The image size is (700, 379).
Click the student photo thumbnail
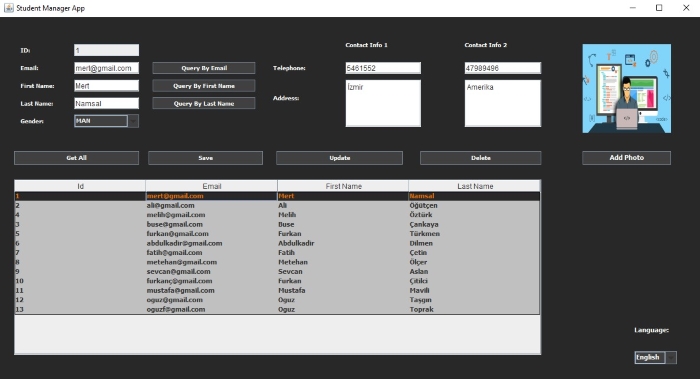pyautogui.click(x=626, y=88)
